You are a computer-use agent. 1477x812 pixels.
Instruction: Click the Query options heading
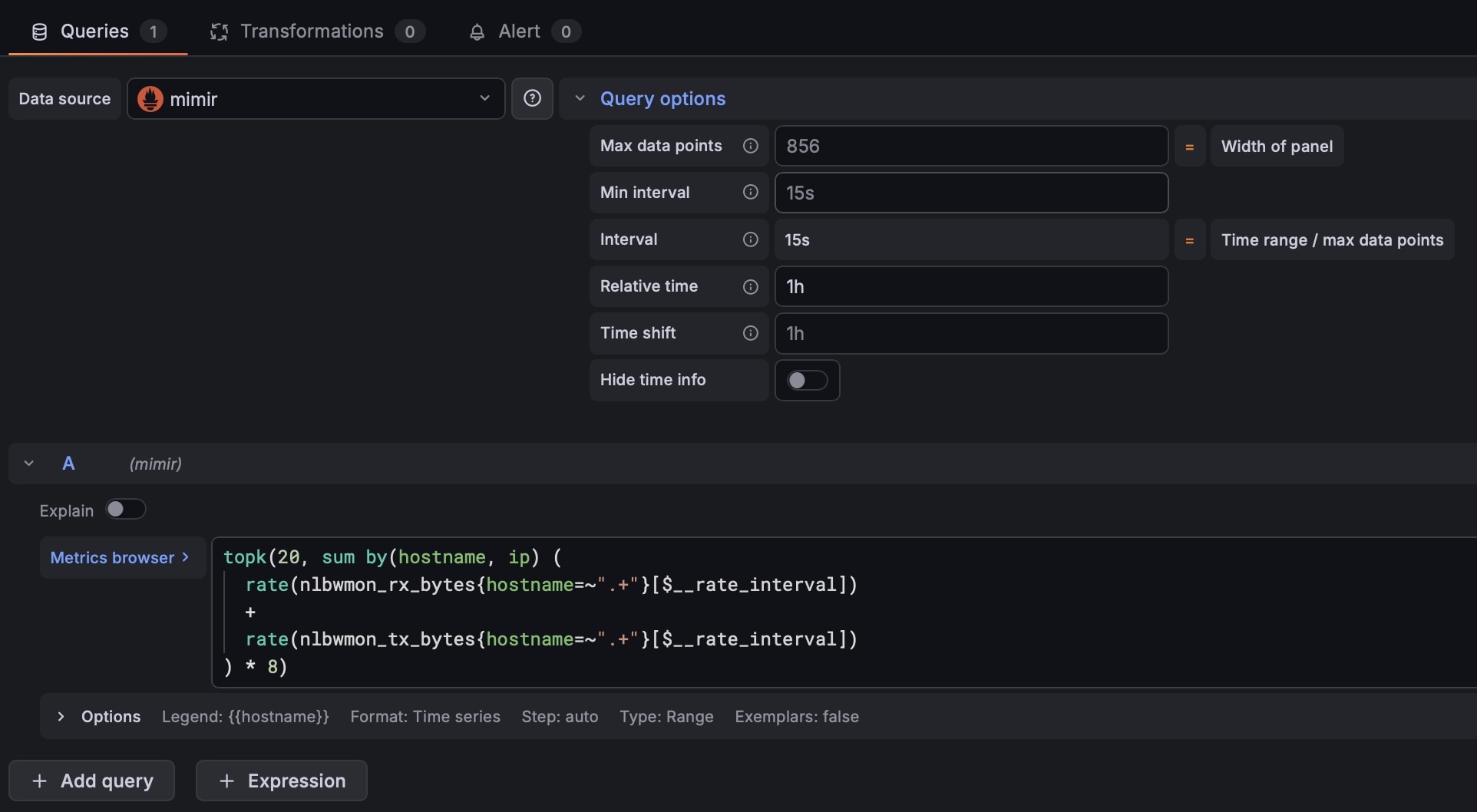coord(663,98)
